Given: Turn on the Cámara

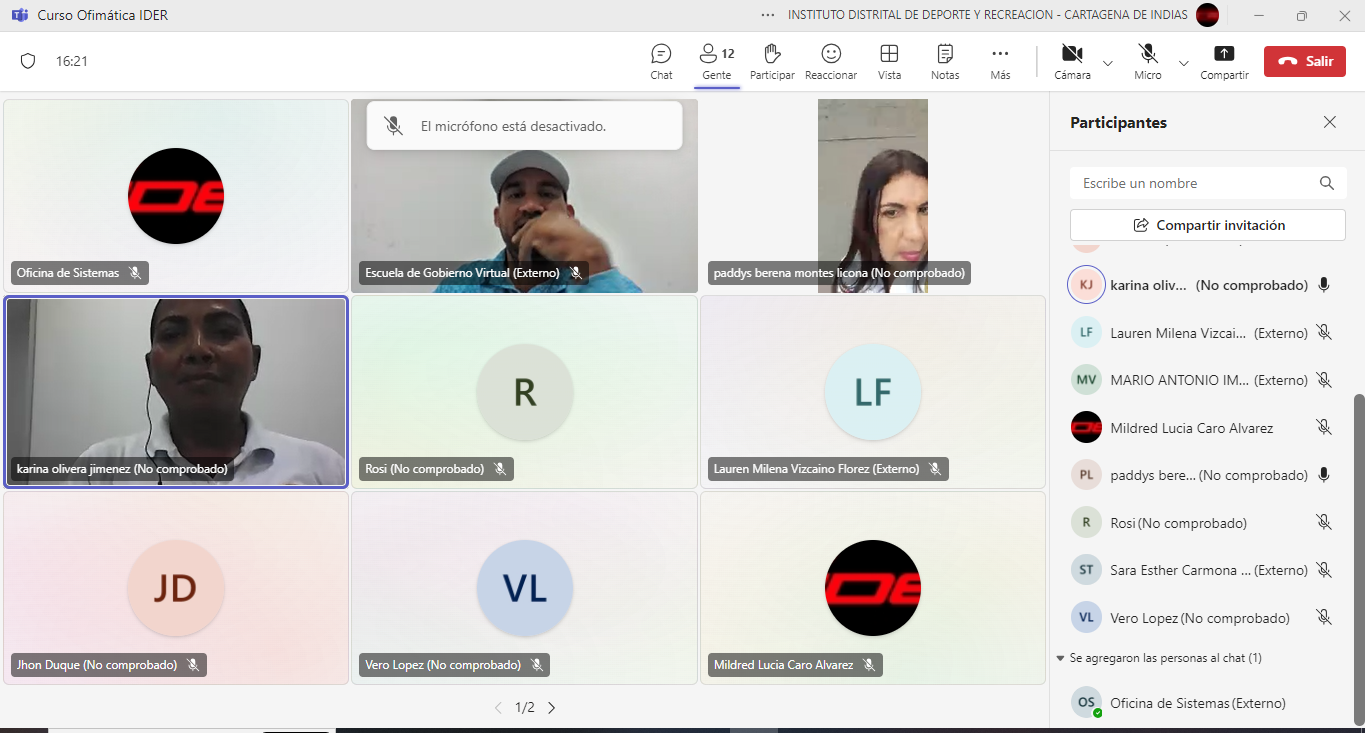Looking at the screenshot, I should [x=1072, y=61].
